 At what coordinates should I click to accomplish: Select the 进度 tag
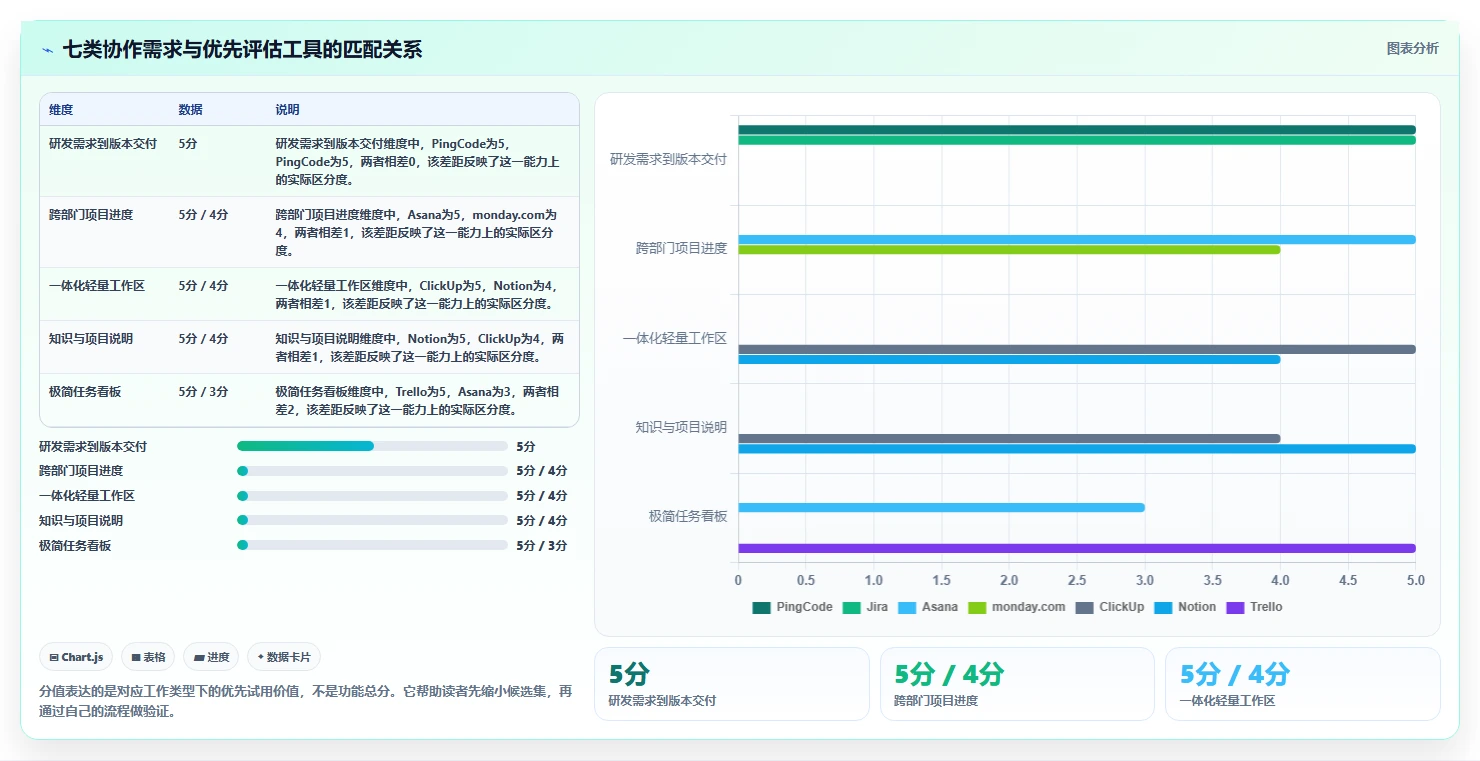coord(211,657)
